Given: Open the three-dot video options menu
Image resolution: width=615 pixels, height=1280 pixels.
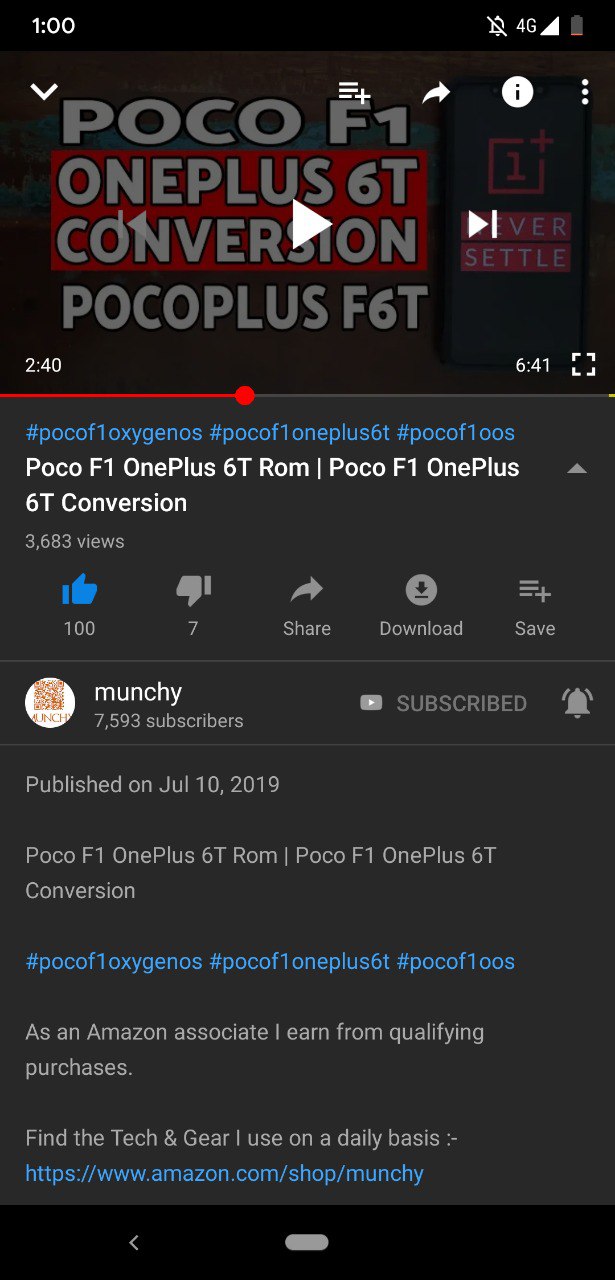Looking at the screenshot, I should (x=585, y=92).
